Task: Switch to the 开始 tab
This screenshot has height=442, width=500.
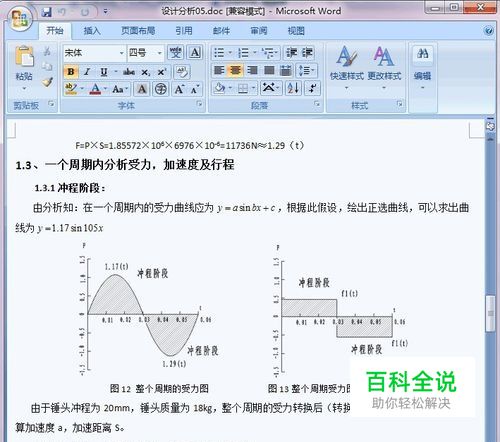Action: [x=55, y=31]
